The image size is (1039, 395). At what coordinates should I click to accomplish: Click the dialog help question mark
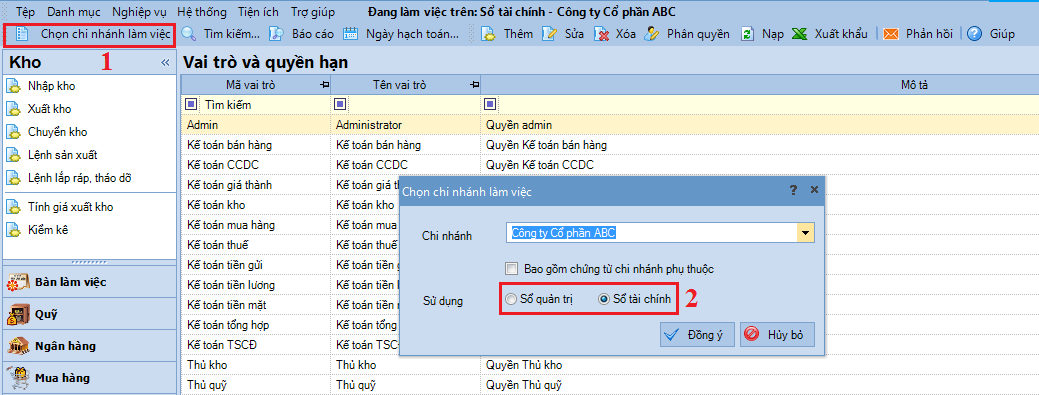pos(793,190)
